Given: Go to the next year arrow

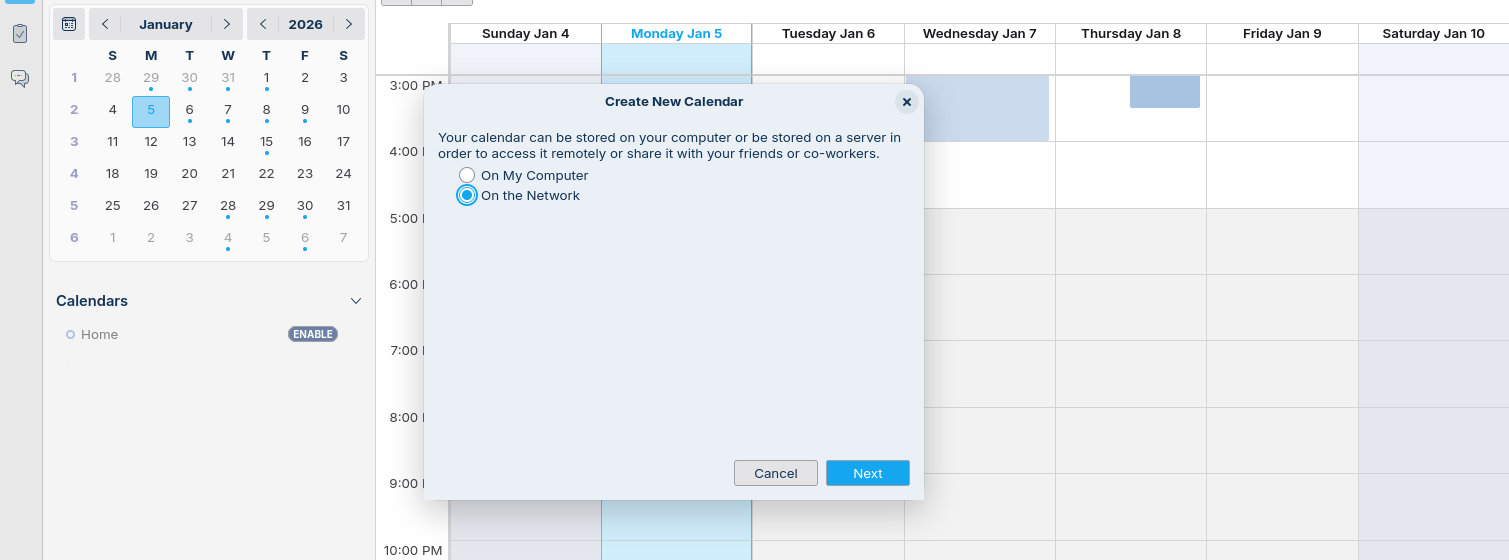Looking at the screenshot, I should (348, 24).
